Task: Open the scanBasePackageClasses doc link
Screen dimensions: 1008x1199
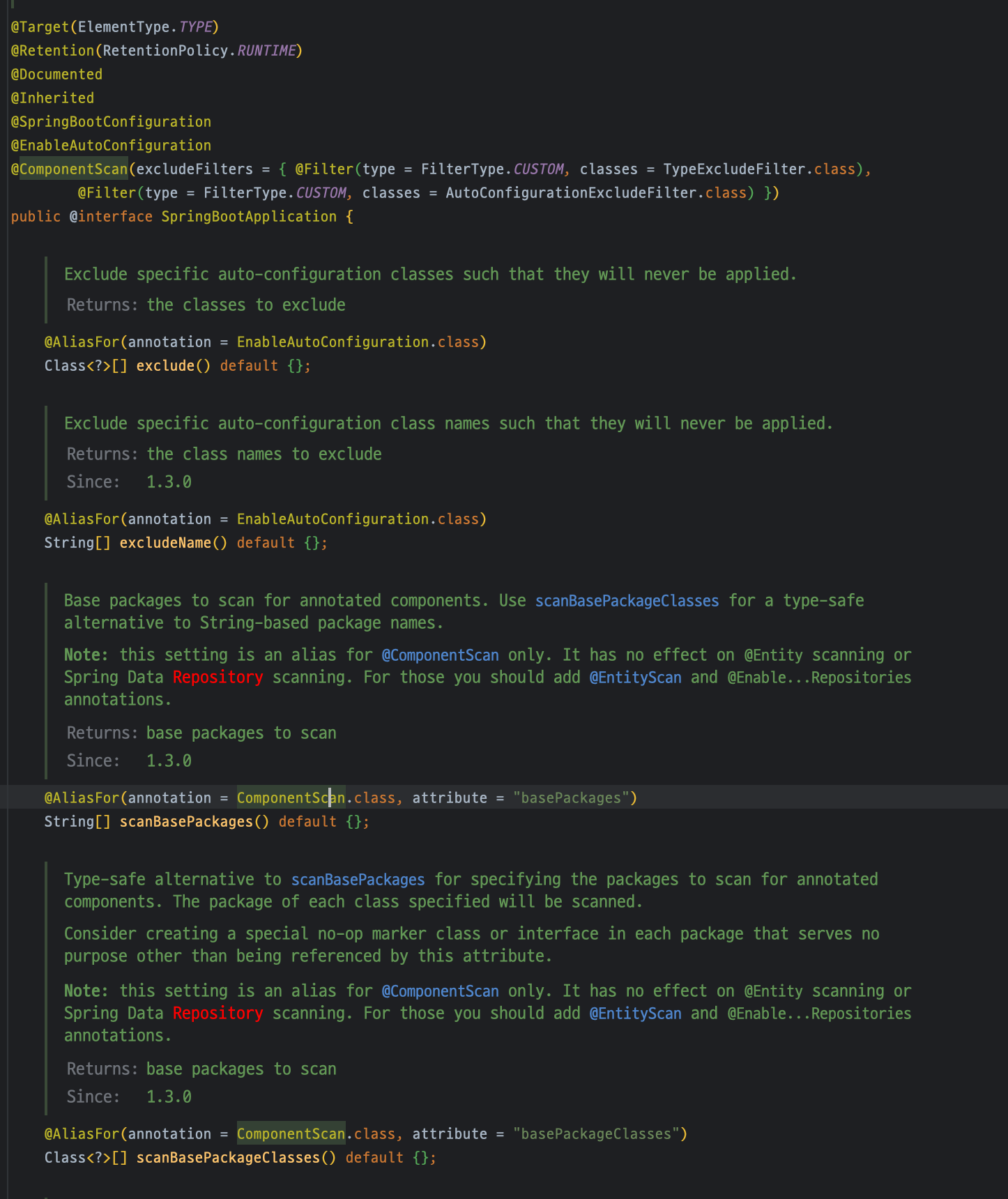Action: click(627, 601)
